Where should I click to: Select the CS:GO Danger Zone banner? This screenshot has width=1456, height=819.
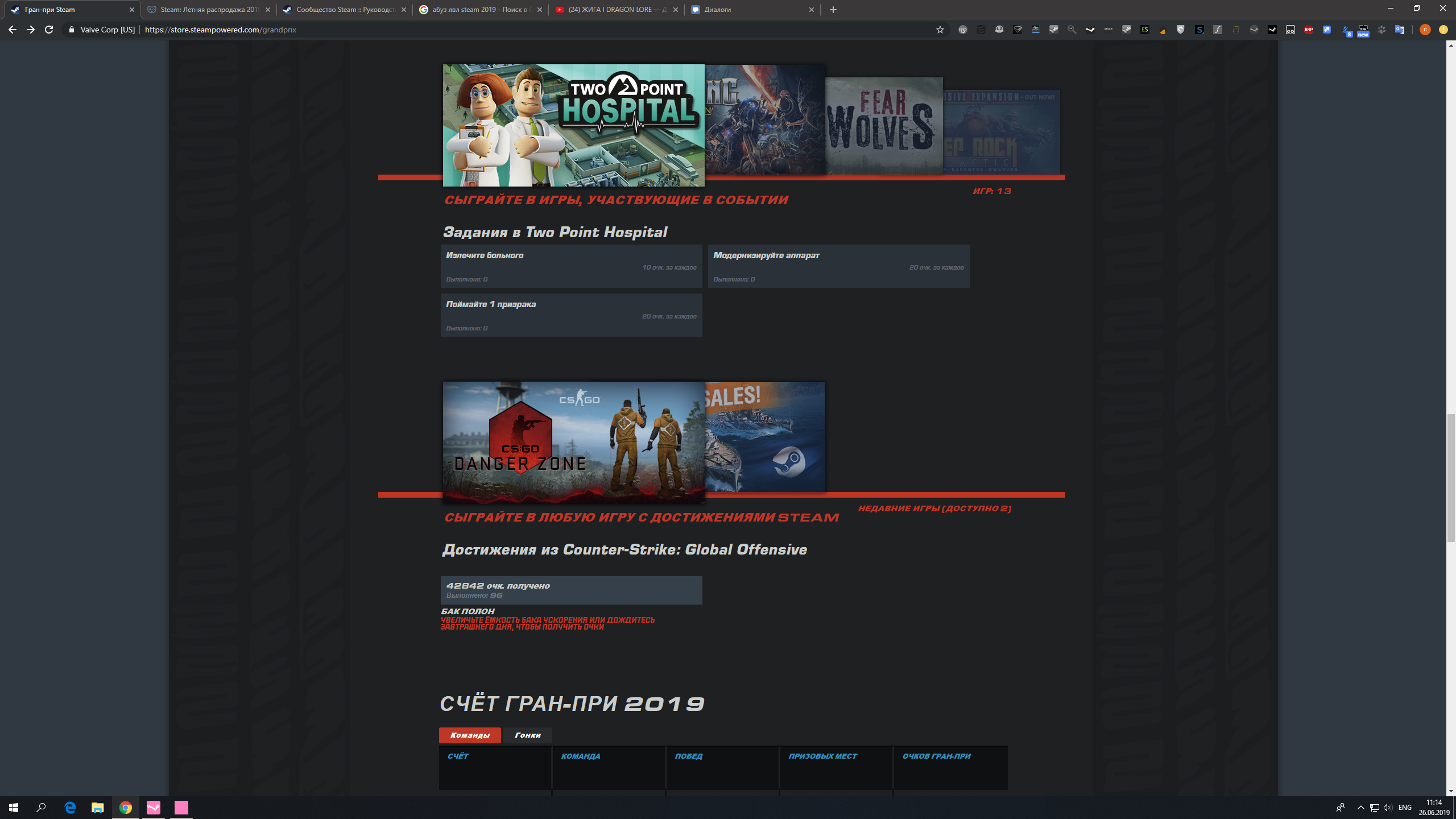tap(573, 442)
